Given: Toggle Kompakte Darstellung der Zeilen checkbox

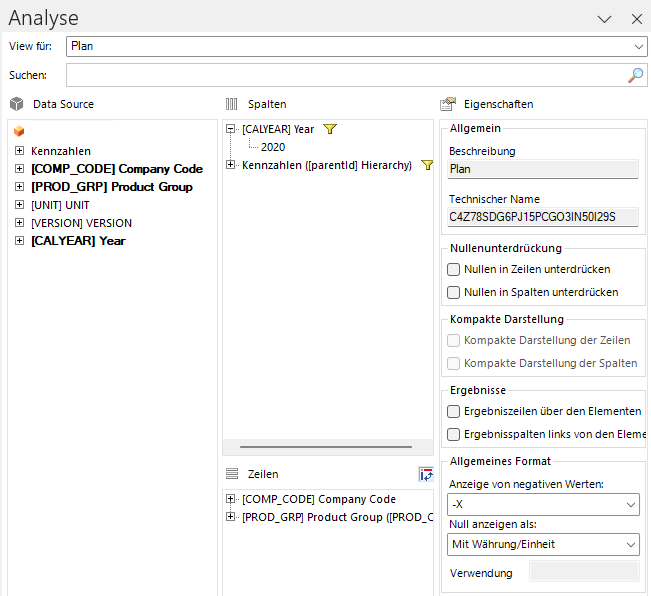Looking at the screenshot, I should [453, 340].
